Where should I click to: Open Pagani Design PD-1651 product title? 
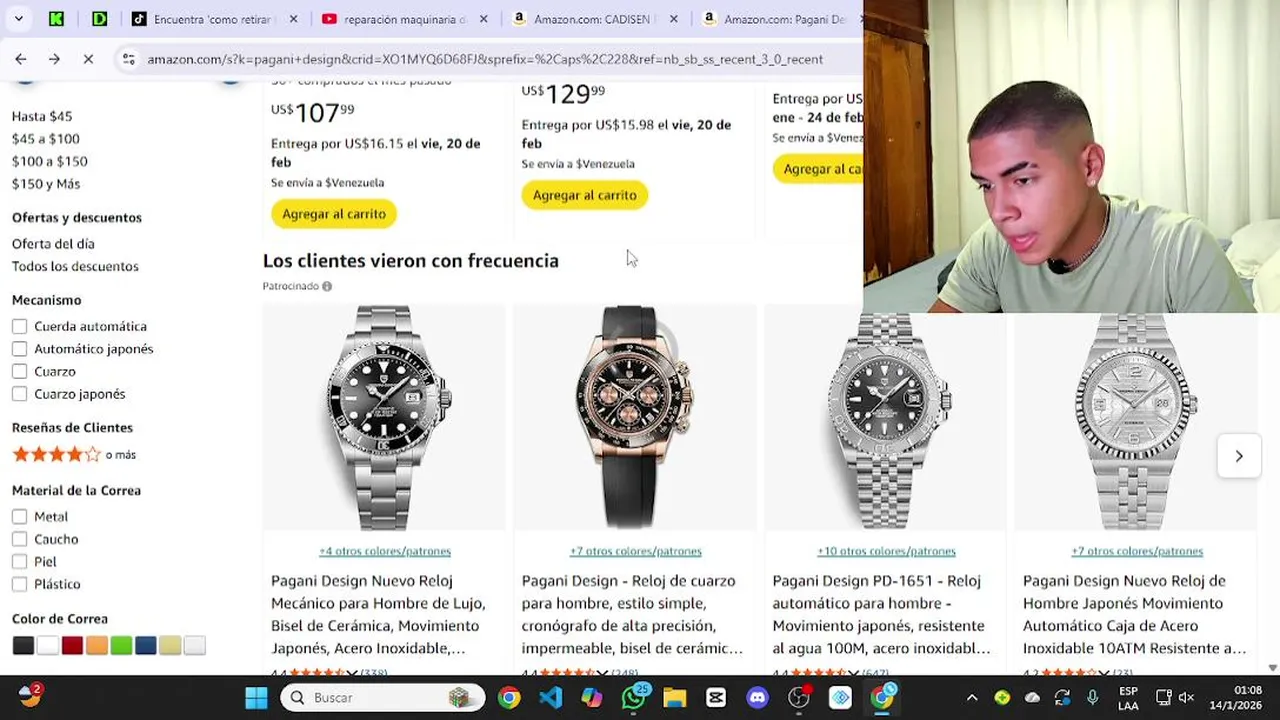pyautogui.click(x=881, y=614)
